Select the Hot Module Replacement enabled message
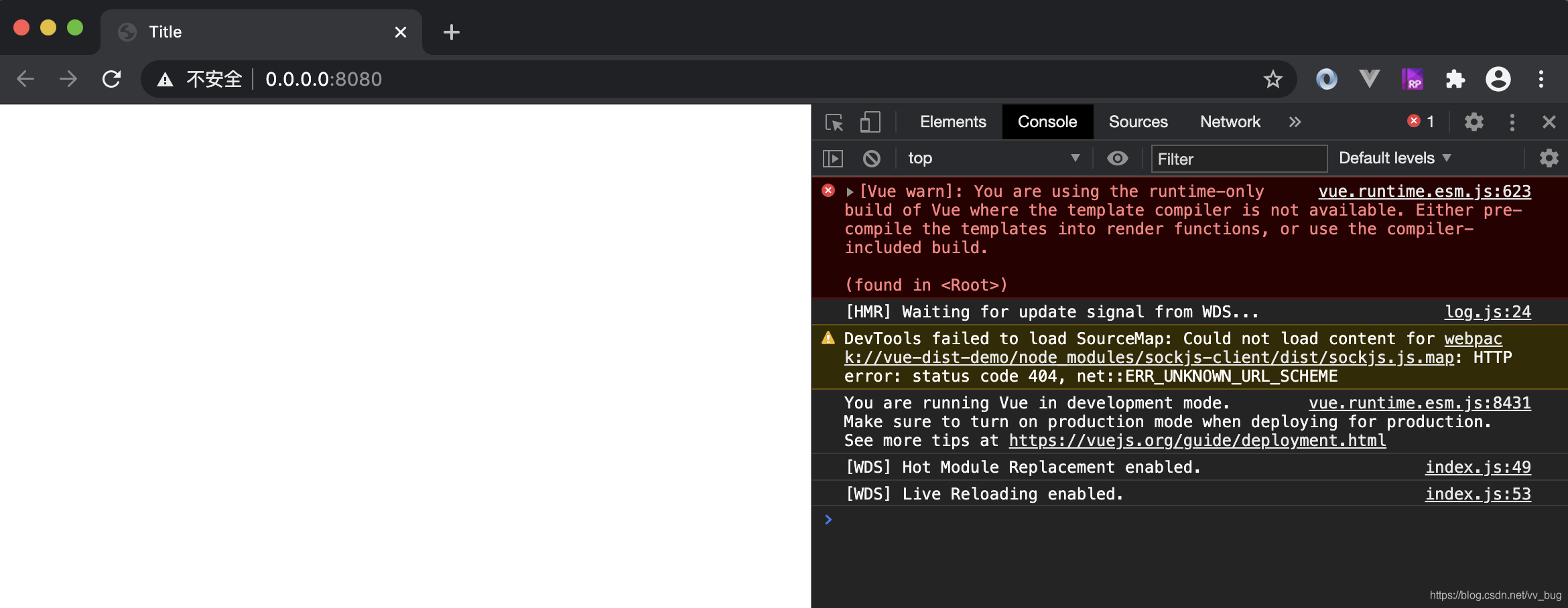1568x608 pixels. (1023, 467)
